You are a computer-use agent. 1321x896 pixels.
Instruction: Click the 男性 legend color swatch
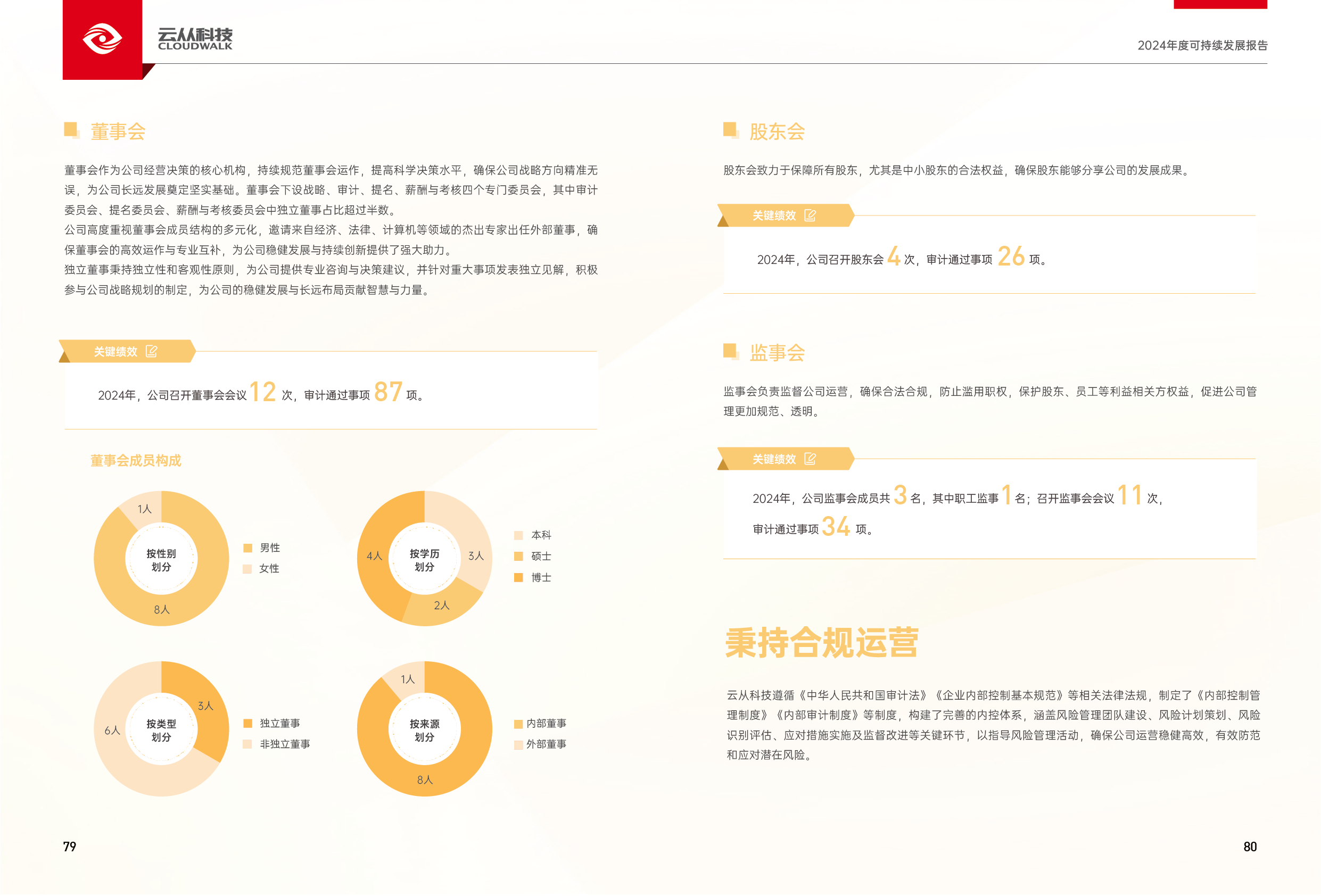click(x=248, y=548)
